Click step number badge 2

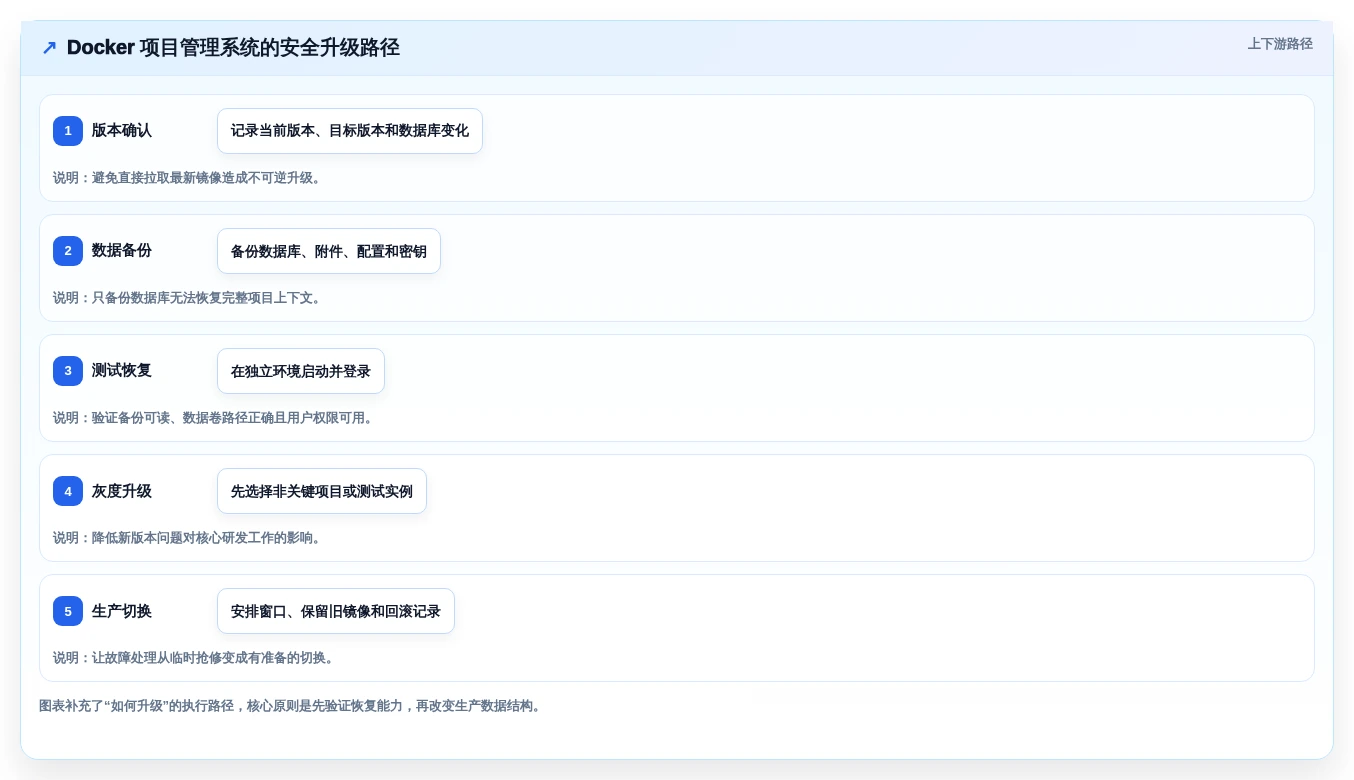(68, 251)
